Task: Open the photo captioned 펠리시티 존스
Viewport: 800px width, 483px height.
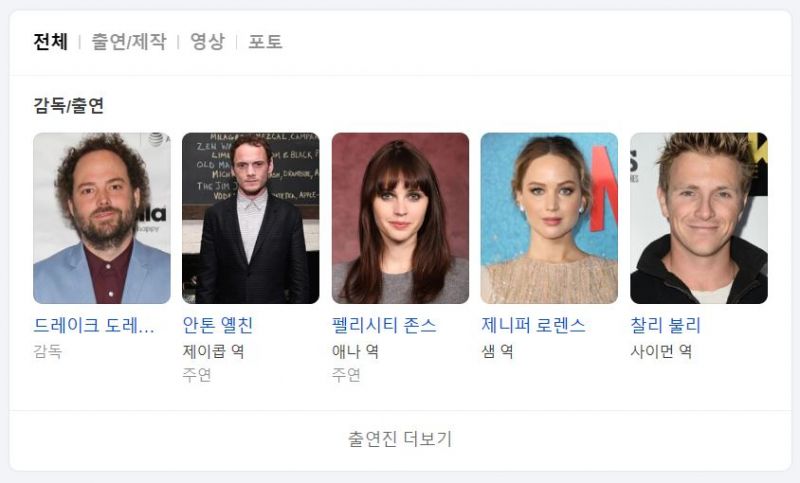Action: point(401,218)
